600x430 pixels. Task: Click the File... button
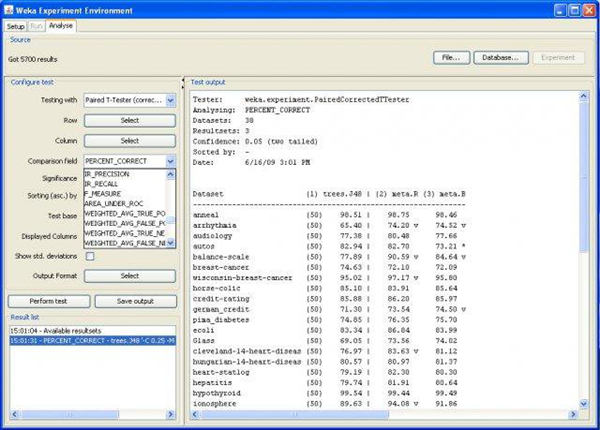[452, 58]
